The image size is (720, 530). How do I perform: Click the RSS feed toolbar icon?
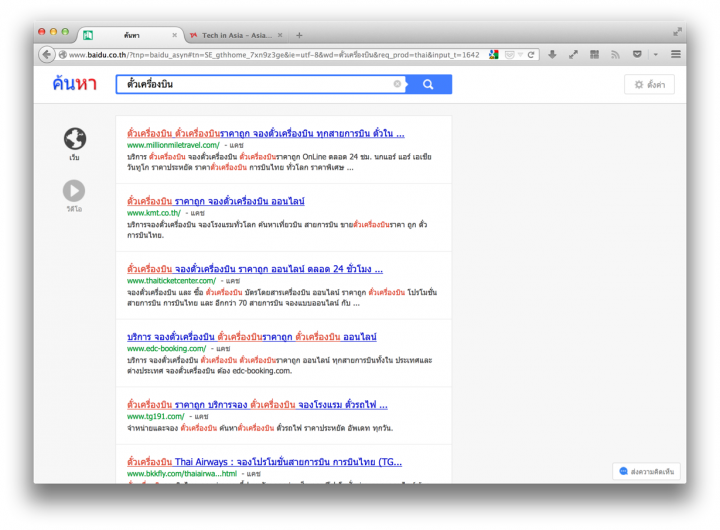615,55
